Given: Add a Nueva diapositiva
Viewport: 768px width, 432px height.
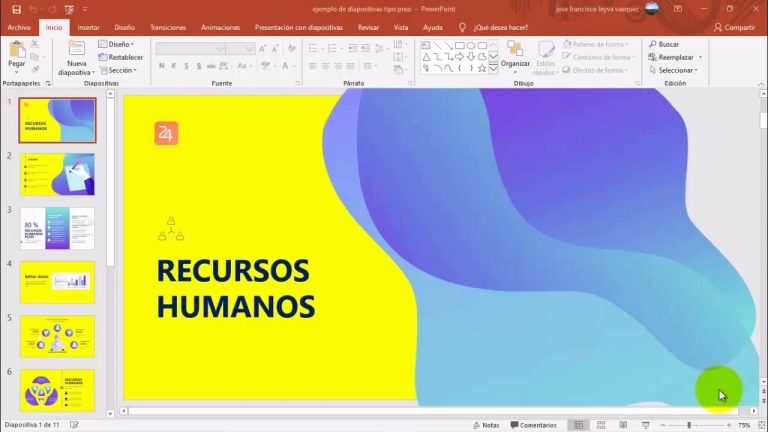Looking at the screenshot, I should point(76,58).
